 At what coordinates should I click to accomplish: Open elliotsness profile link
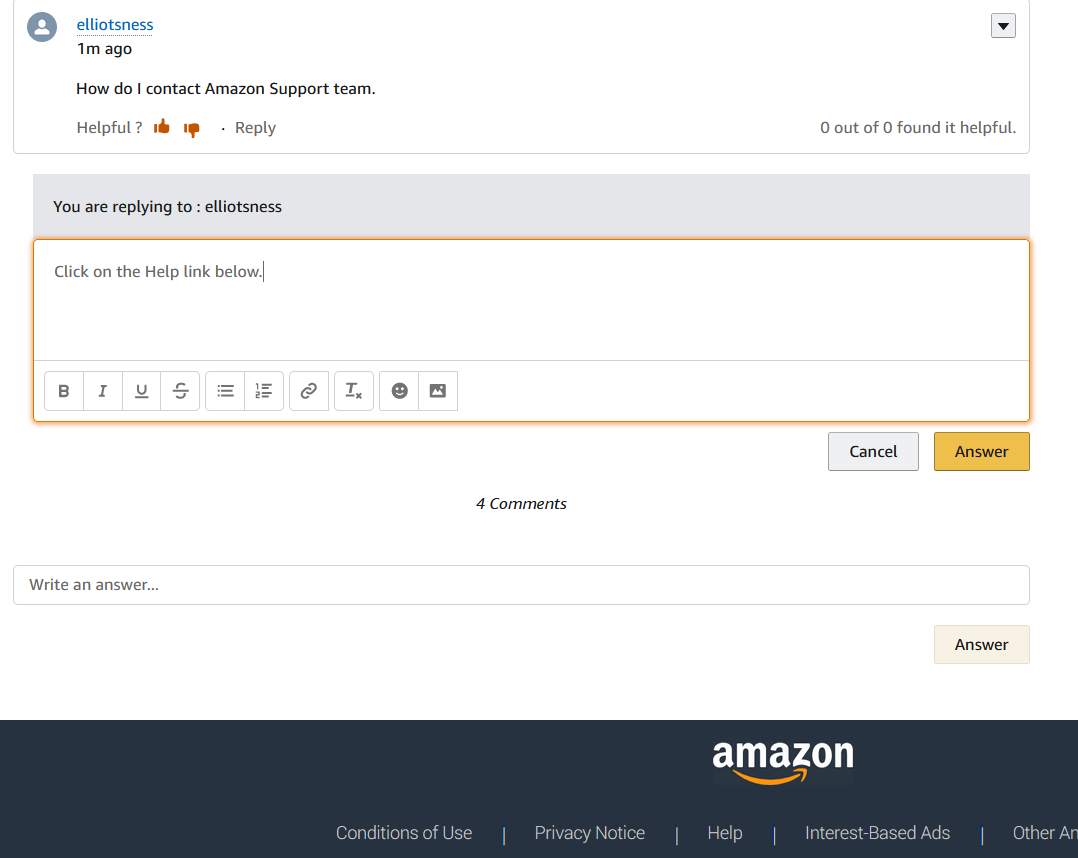[x=115, y=25]
